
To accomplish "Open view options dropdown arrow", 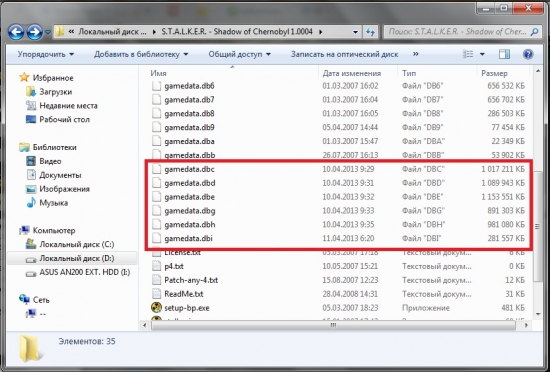I will click(x=482, y=54).
